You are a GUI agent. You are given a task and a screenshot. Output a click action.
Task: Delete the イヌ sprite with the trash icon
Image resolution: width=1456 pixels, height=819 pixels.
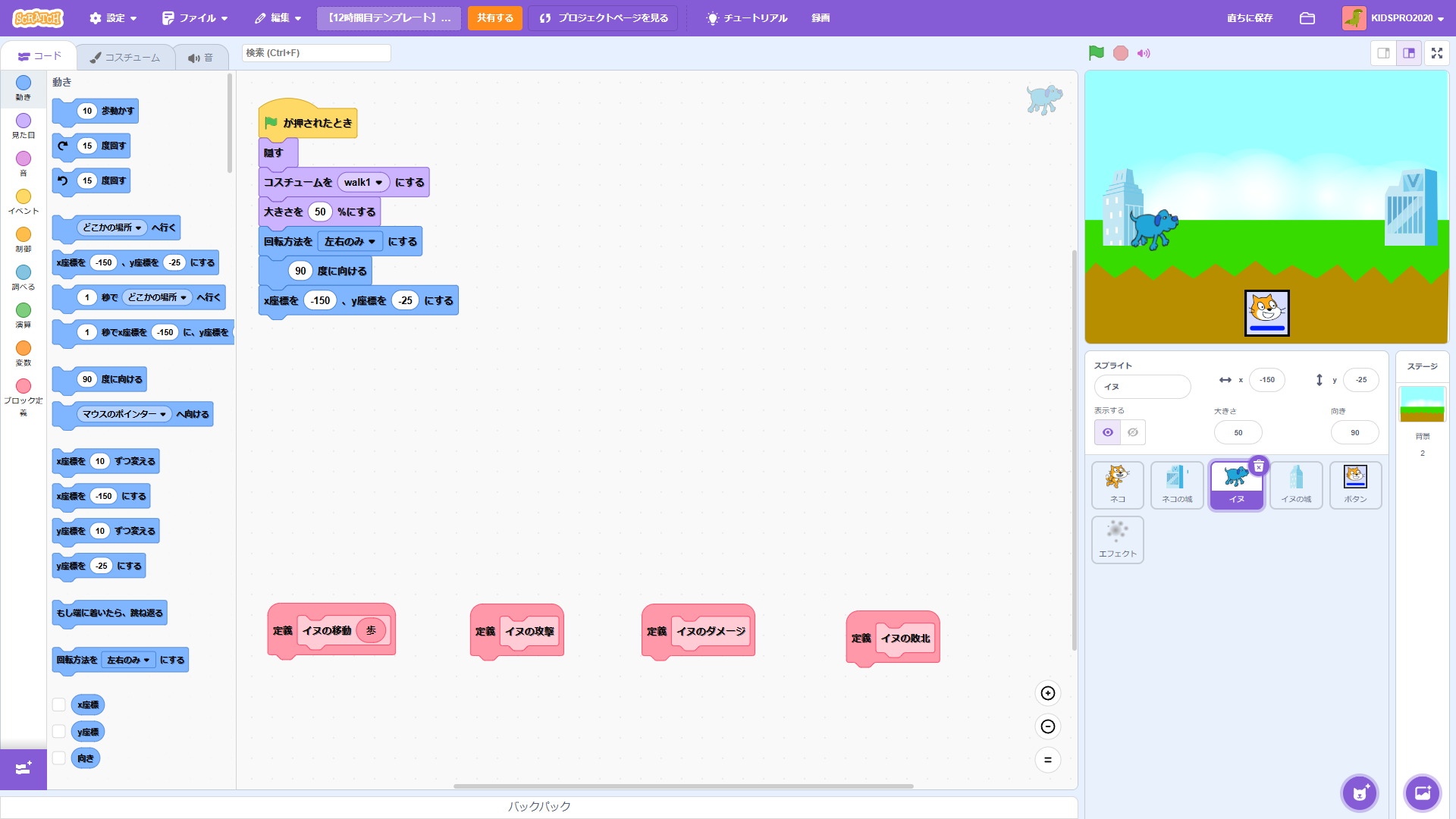(x=1259, y=466)
